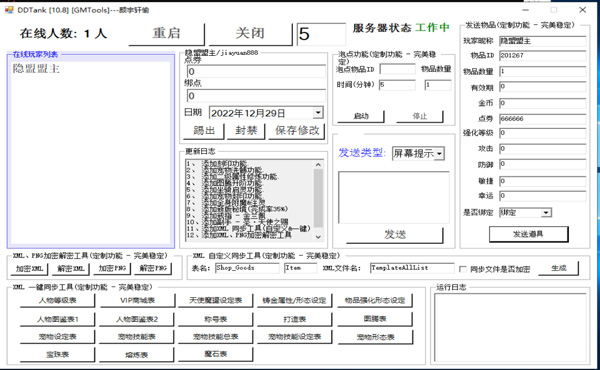This screenshot has width=600, height=370.
Task: Click the 点券 input under player info
Action: click(256, 71)
